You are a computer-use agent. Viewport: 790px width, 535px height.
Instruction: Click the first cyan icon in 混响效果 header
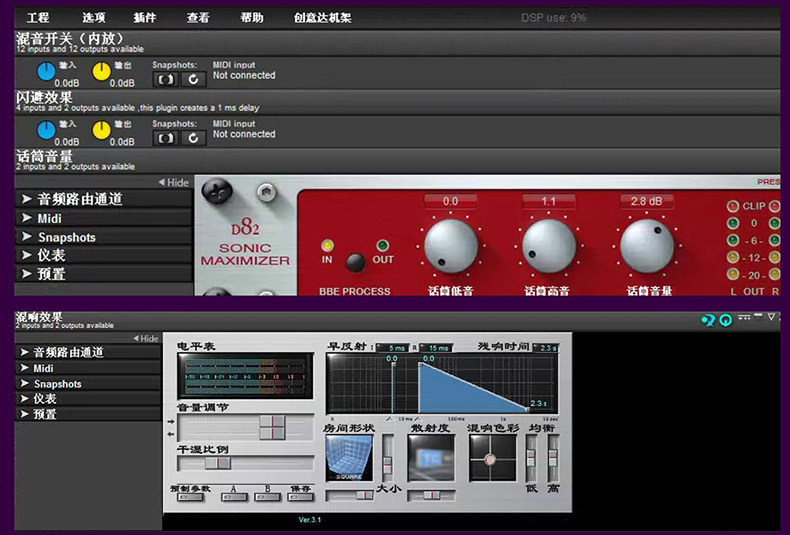[x=708, y=320]
